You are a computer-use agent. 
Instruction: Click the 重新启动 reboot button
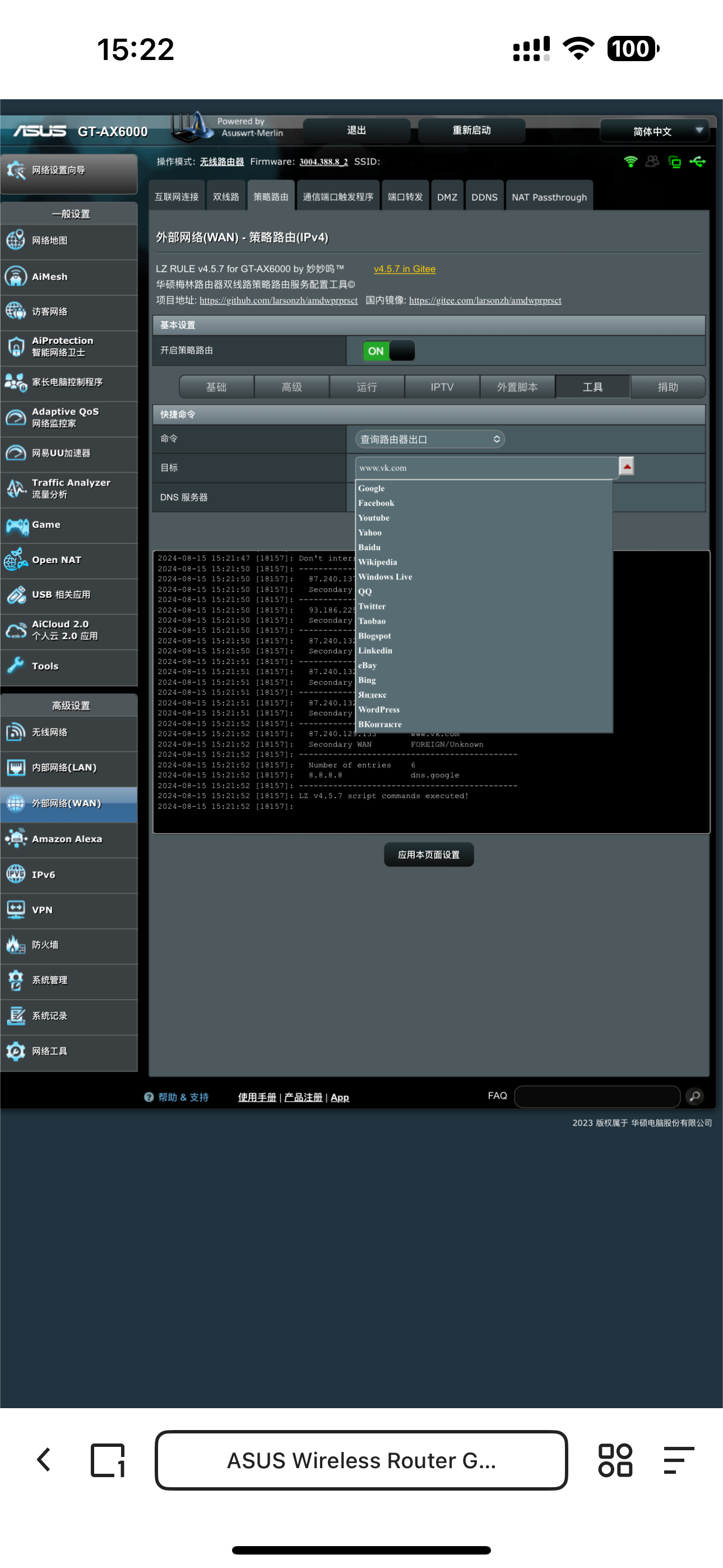[x=472, y=130]
